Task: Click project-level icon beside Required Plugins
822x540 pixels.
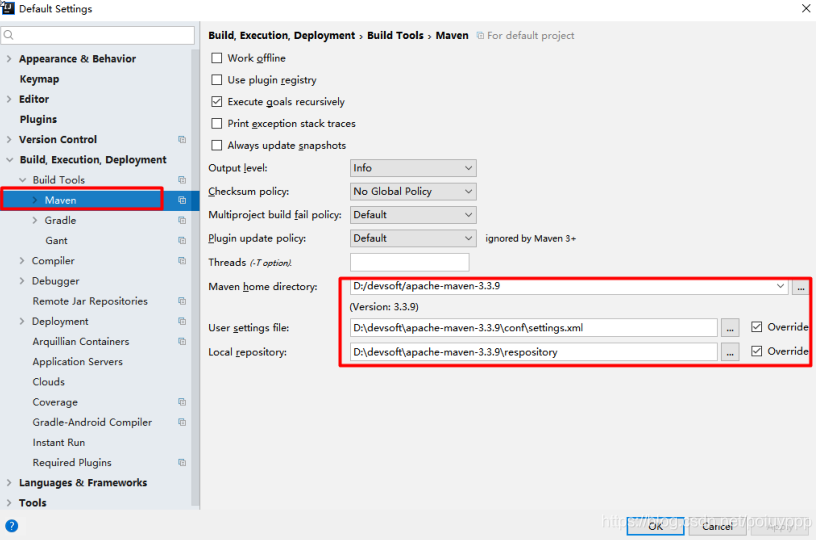Action: point(182,462)
